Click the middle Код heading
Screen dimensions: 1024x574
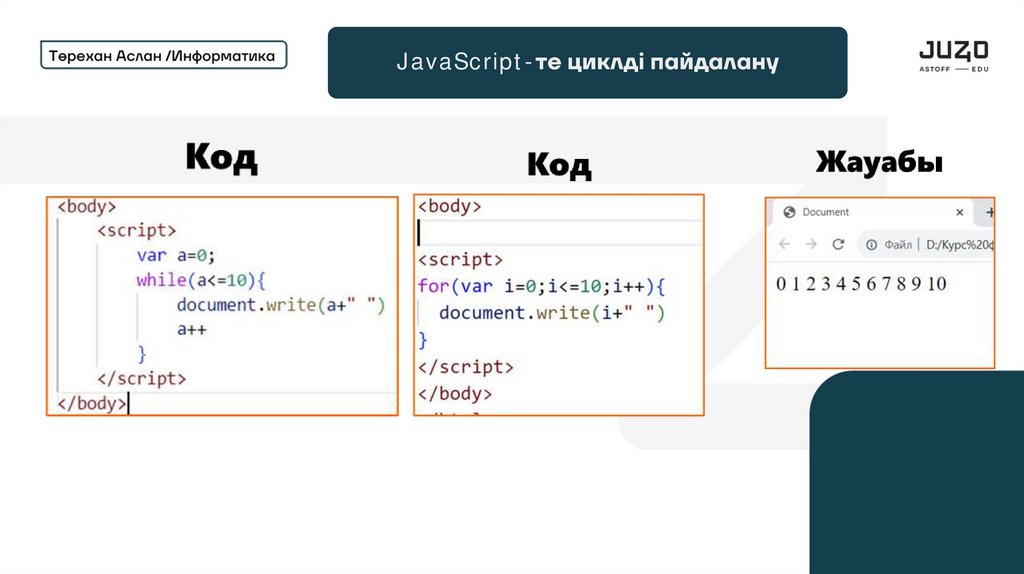(x=559, y=164)
